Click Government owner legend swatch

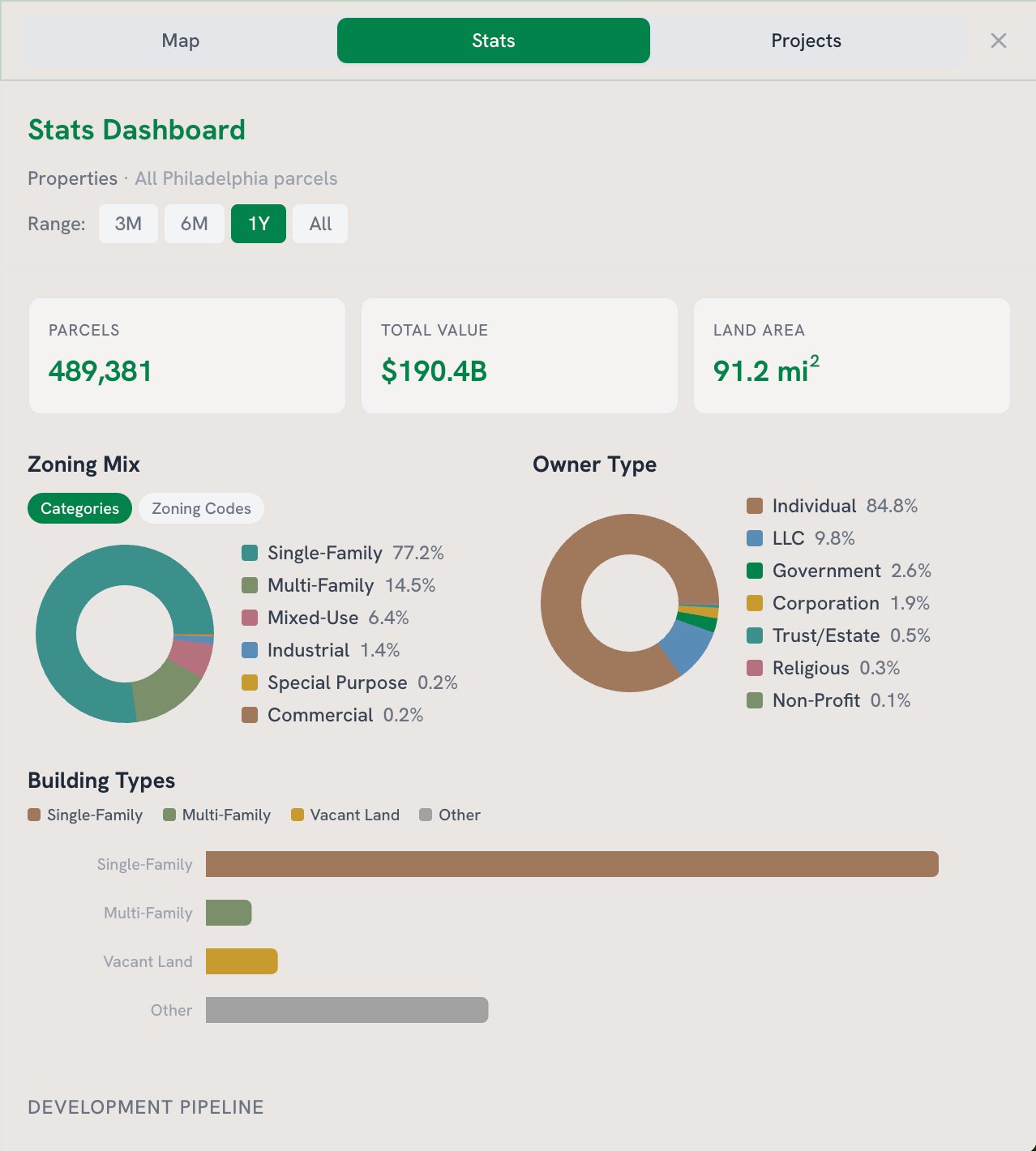[x=755, y=571]
